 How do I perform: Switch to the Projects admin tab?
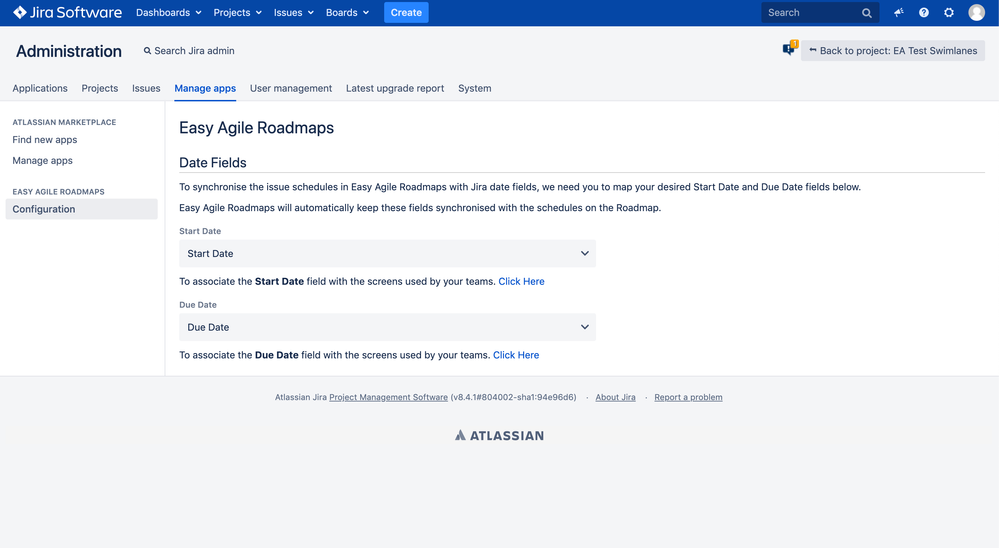click(100, 89)
